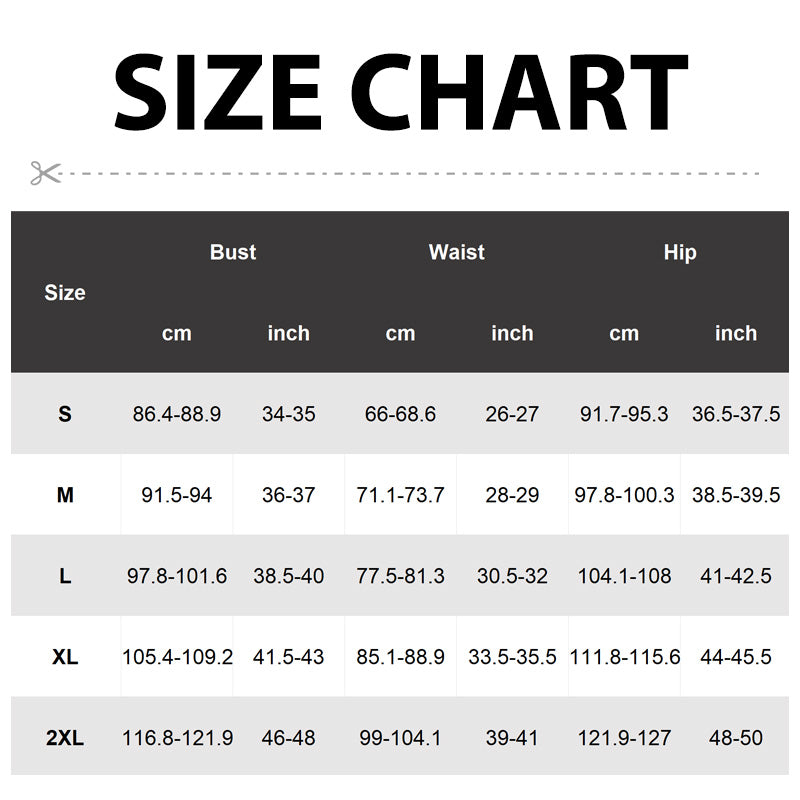Click the cm subheader under Bust
Viewport: 800px width, 800px height.
click(177, 334)
